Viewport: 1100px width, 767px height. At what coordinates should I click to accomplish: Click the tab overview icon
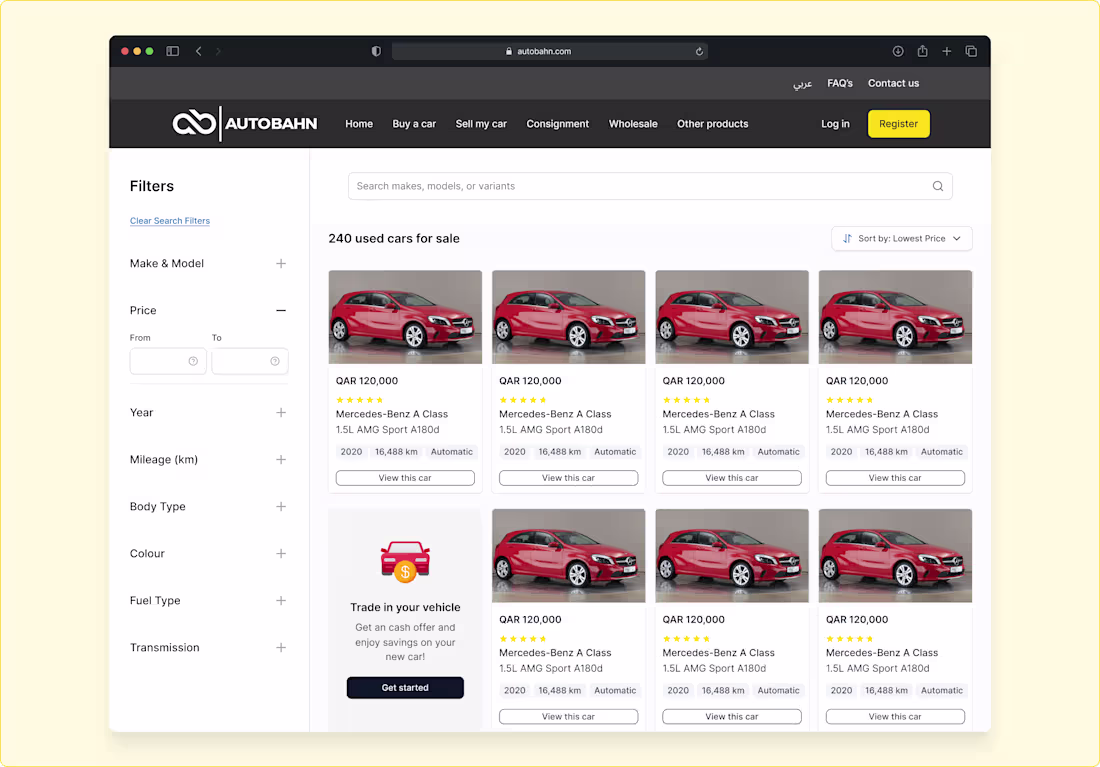coord(971,50)
